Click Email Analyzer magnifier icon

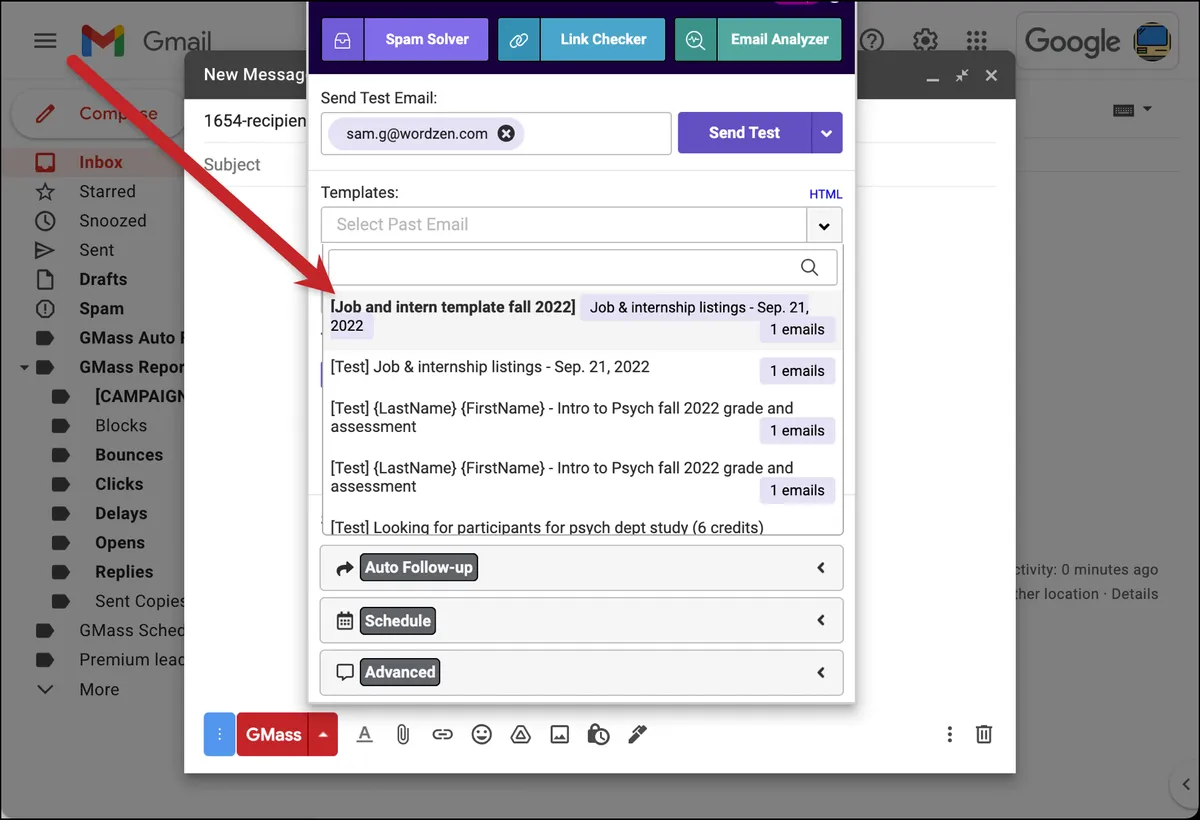[x=695, y=40]
